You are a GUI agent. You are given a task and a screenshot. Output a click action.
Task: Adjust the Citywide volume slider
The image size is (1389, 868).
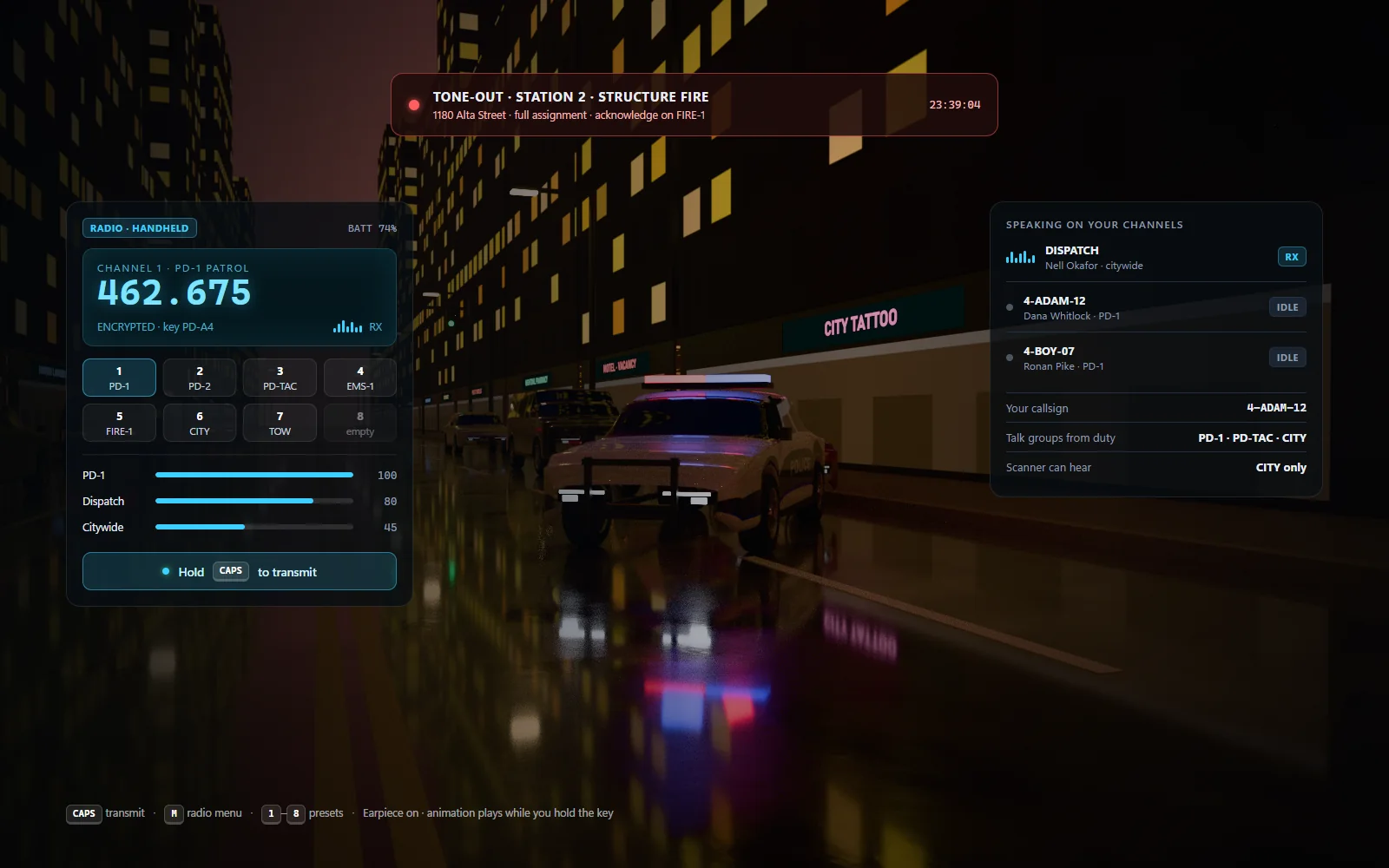click(x=254, y=527)
